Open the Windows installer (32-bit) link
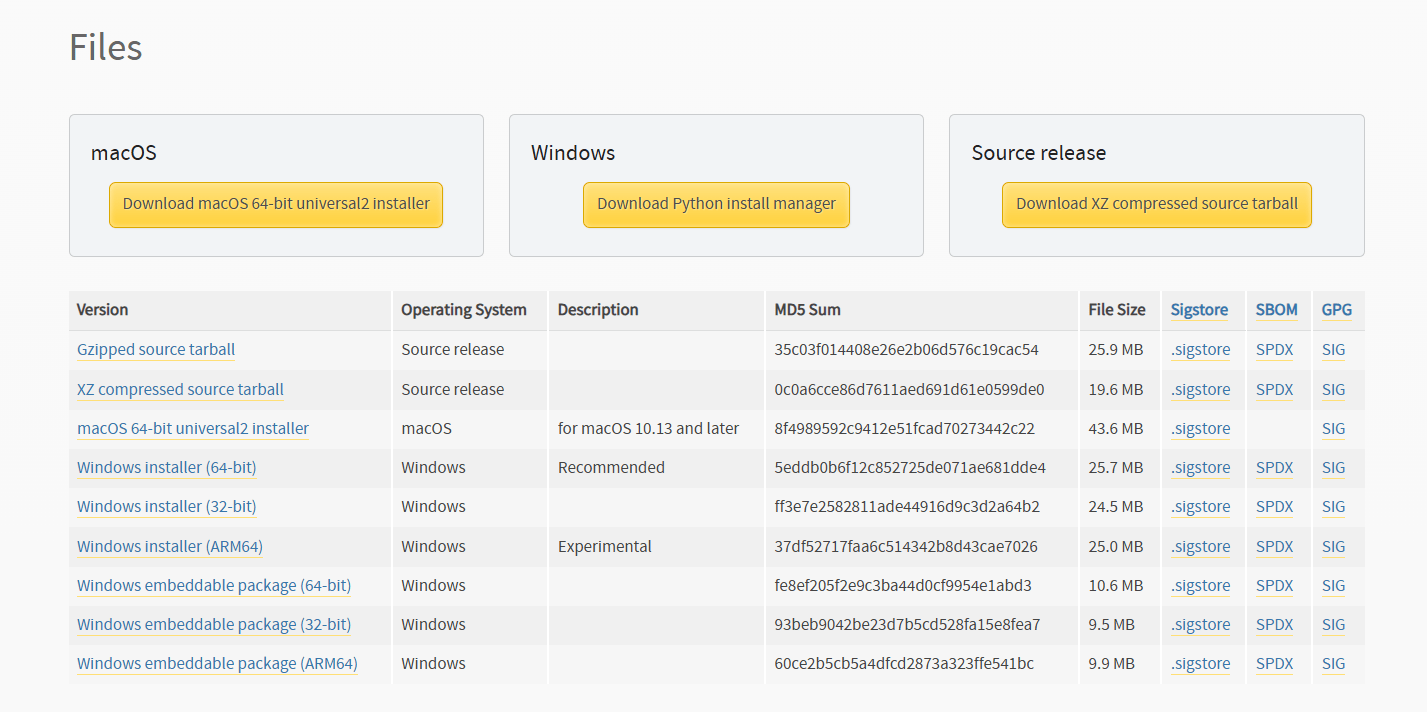Viewport: 1427px width, 712px height. [x=166, y=506]
